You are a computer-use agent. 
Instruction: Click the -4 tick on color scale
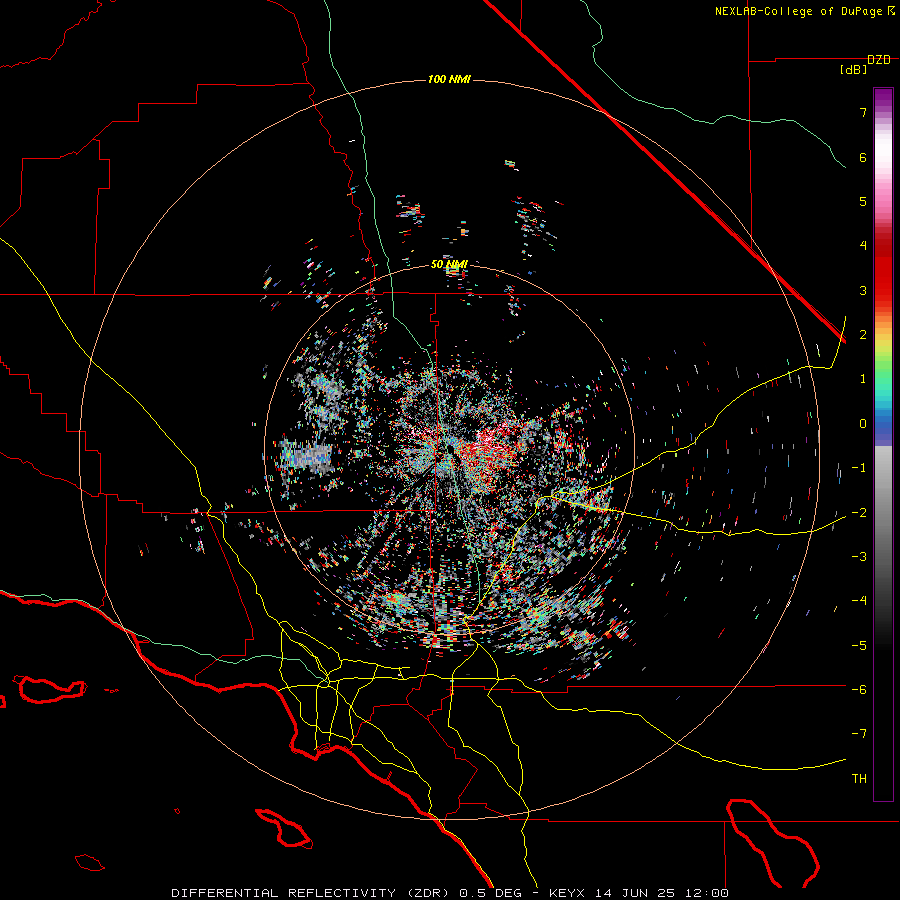pos(859,601)
